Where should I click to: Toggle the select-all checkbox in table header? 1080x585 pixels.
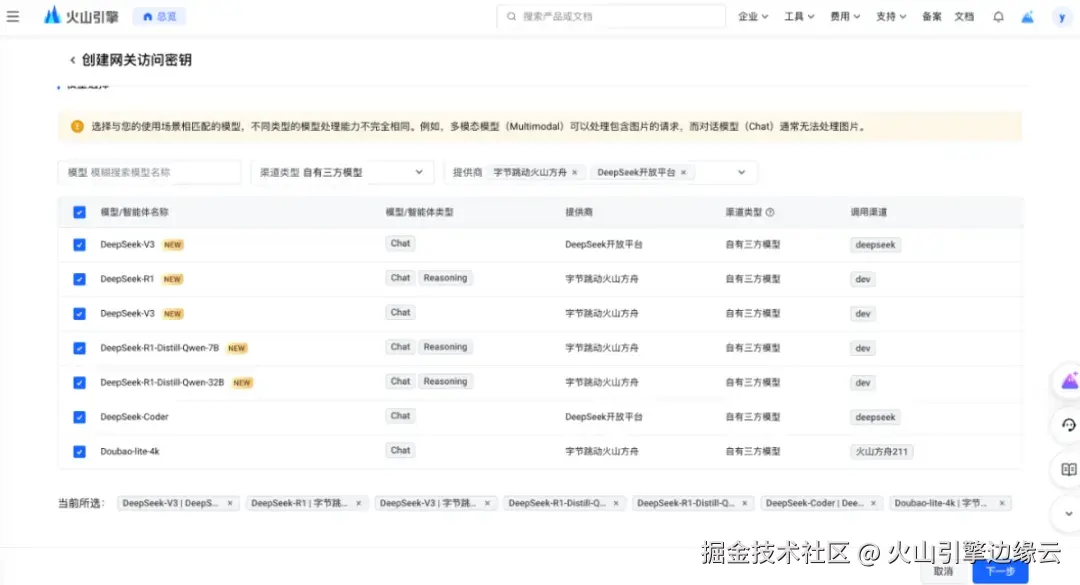pos(79,212)
